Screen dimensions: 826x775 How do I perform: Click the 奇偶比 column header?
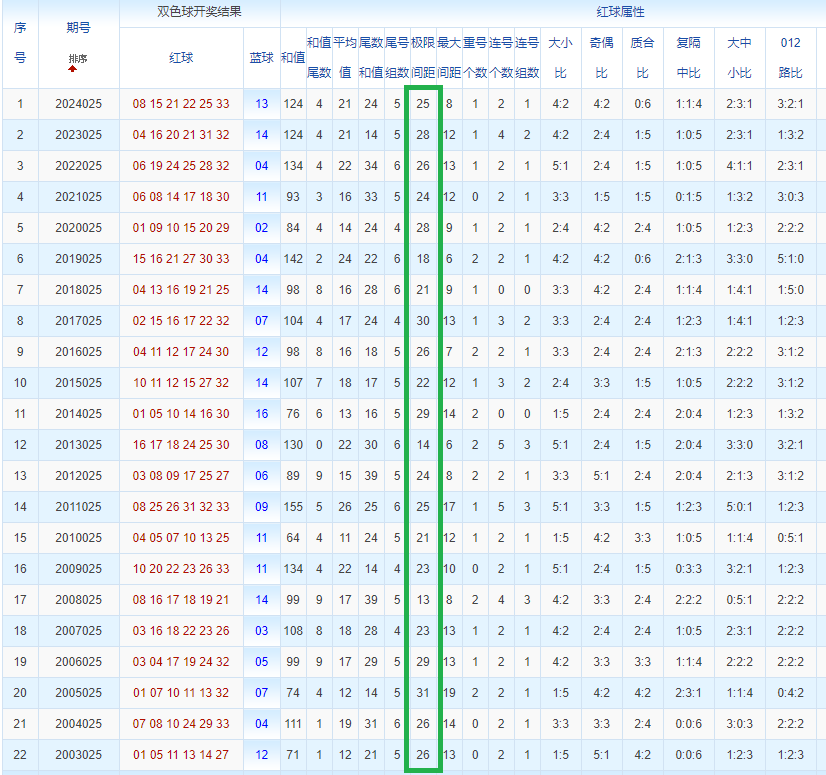tap(601, 58)
